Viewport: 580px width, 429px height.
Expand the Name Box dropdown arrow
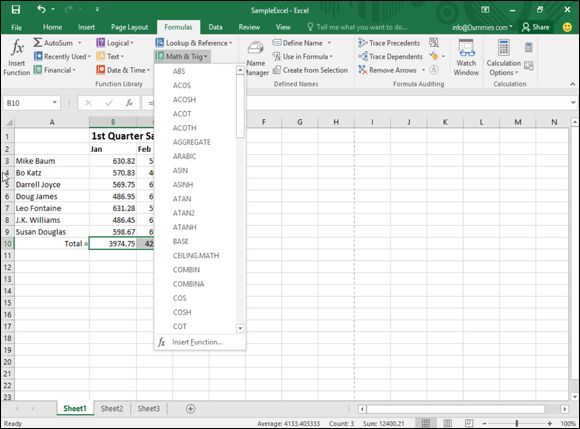coord(54,102)
